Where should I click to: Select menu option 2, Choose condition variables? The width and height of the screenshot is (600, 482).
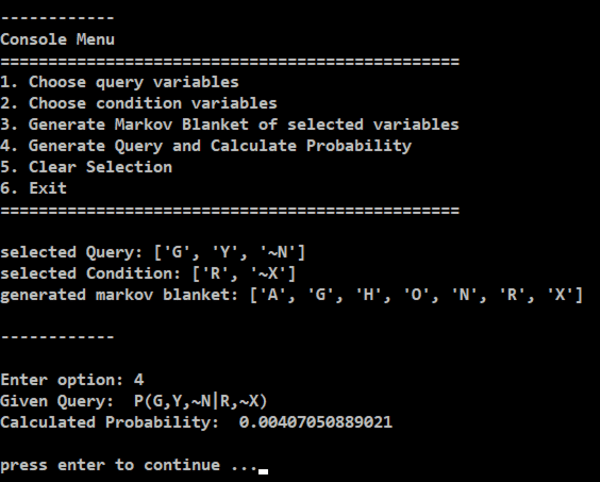pos(139,103)
